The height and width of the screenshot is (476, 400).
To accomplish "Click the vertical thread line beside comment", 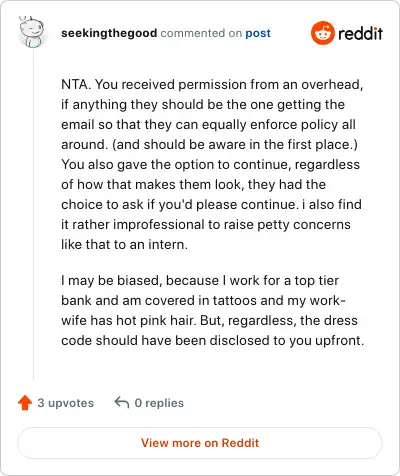I will click(33, 213).
